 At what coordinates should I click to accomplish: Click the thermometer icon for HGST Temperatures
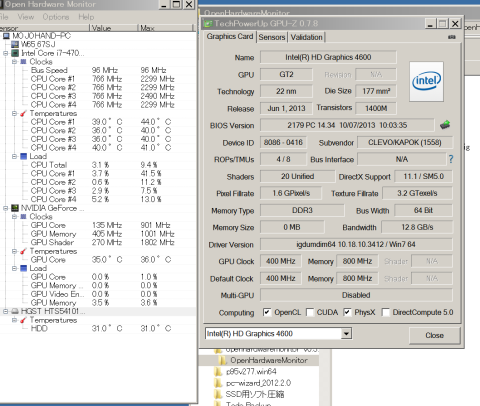(23, 320)
